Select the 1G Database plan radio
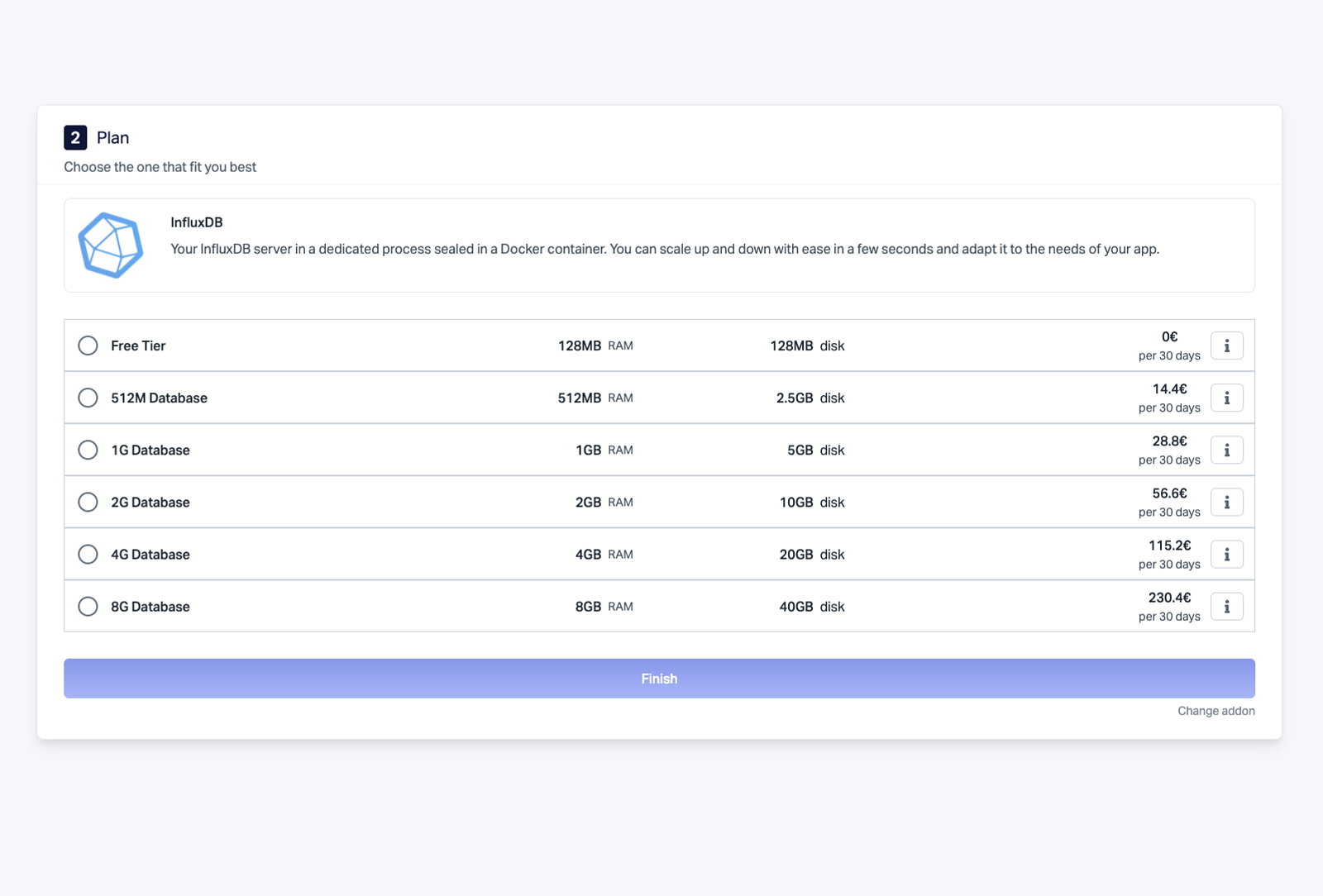Screen dimensions: 1323x896 click(x=88, y=450)
